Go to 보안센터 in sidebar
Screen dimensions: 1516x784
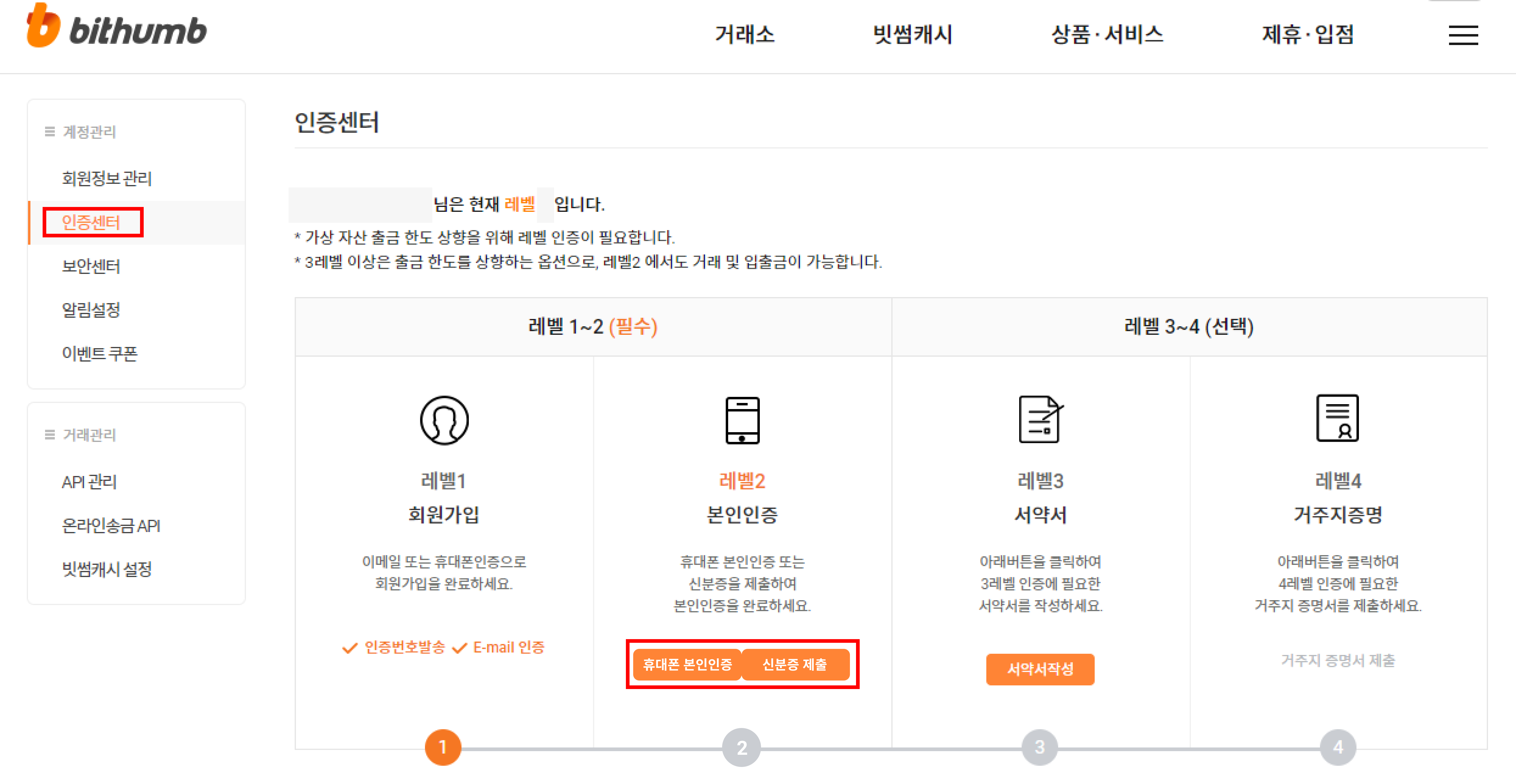91,266
